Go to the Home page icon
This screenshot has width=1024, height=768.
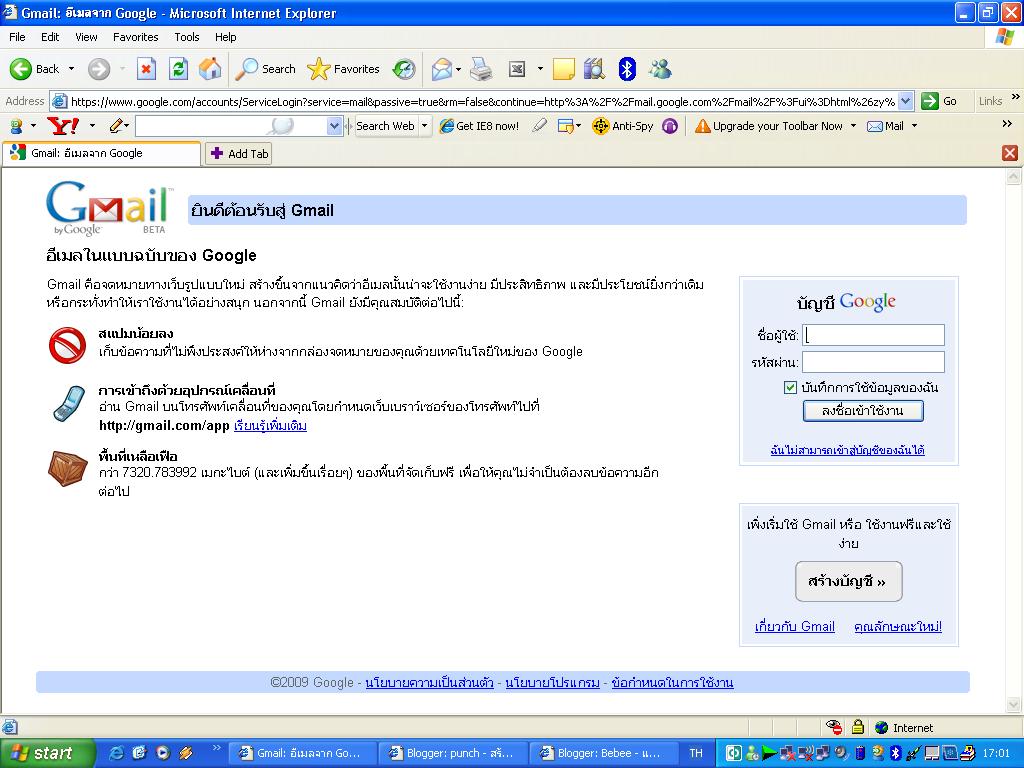point(210,69)
